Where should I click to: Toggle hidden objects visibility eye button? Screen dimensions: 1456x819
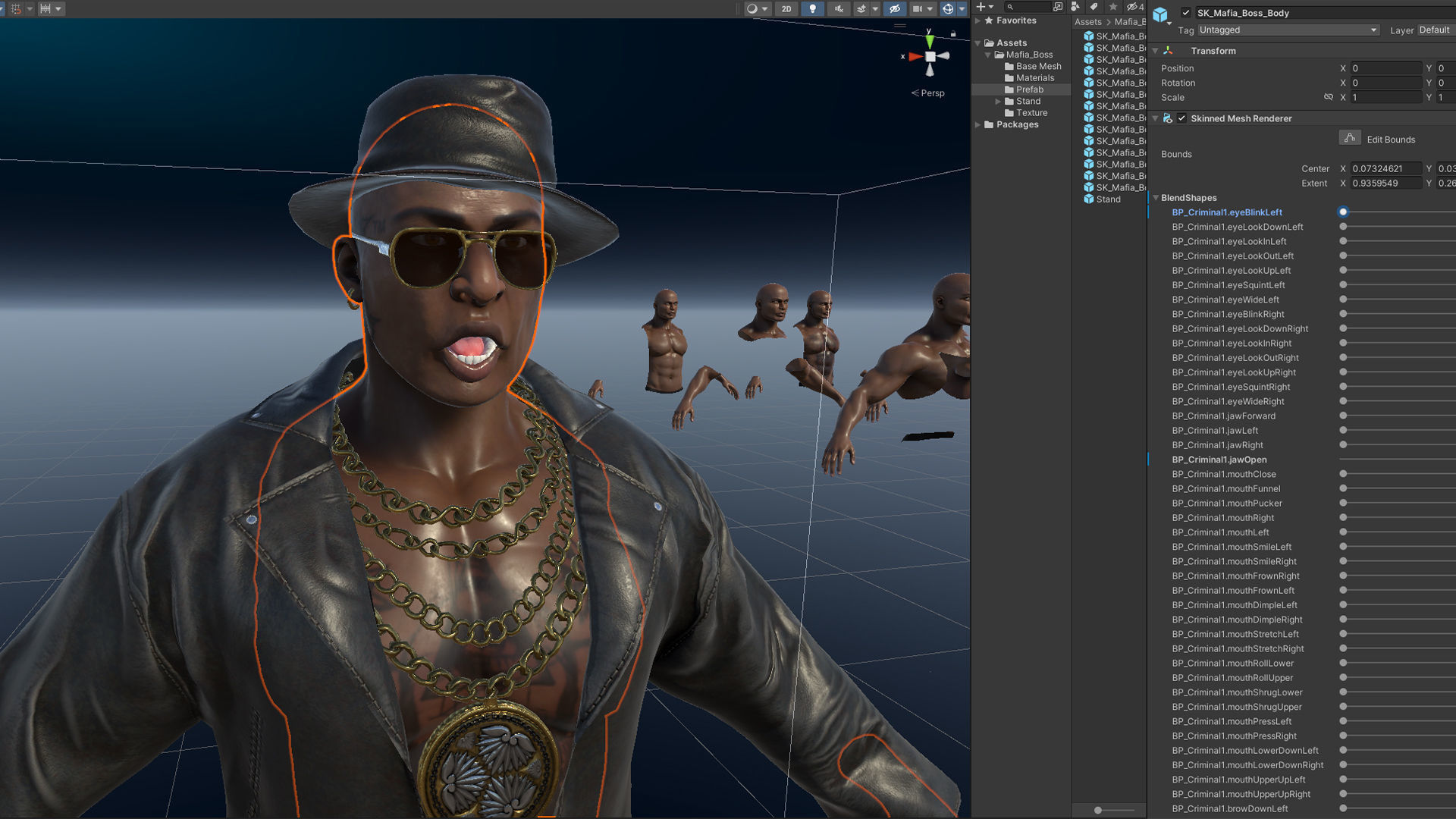click(x=895, y=9)
